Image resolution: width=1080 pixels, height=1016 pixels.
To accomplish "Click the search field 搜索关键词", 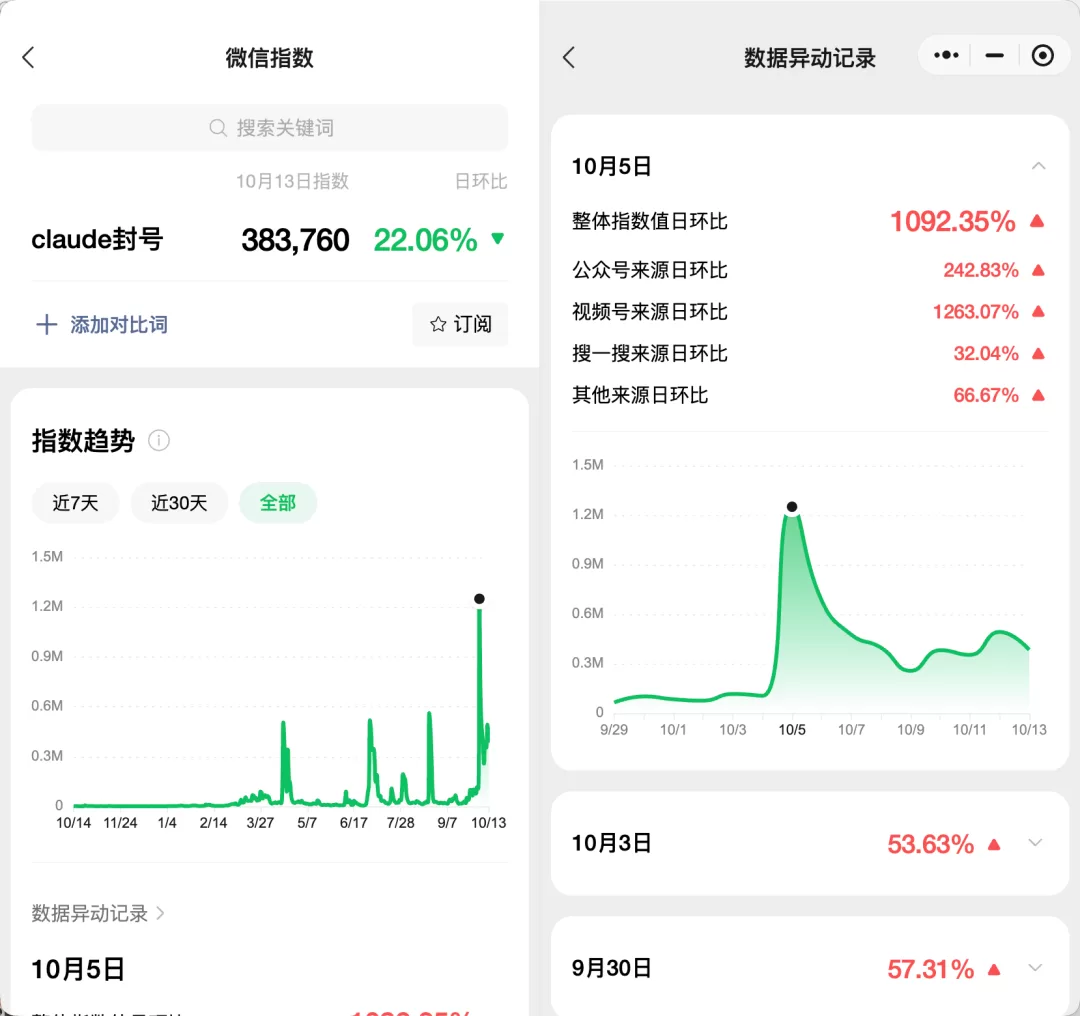I will (270, 128).
